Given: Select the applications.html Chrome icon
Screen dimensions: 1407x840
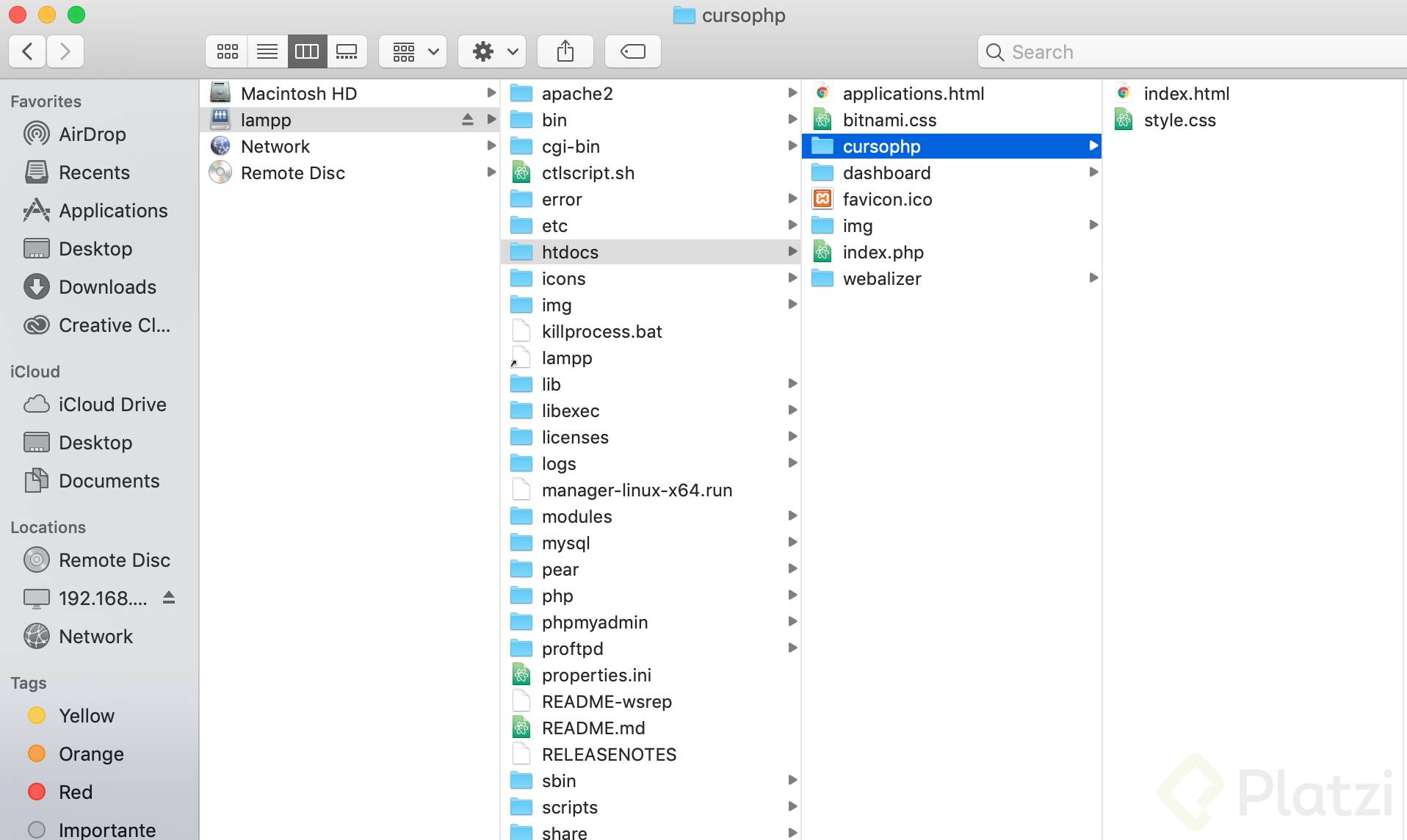Looking at the screenshot, I should point(822,93).
